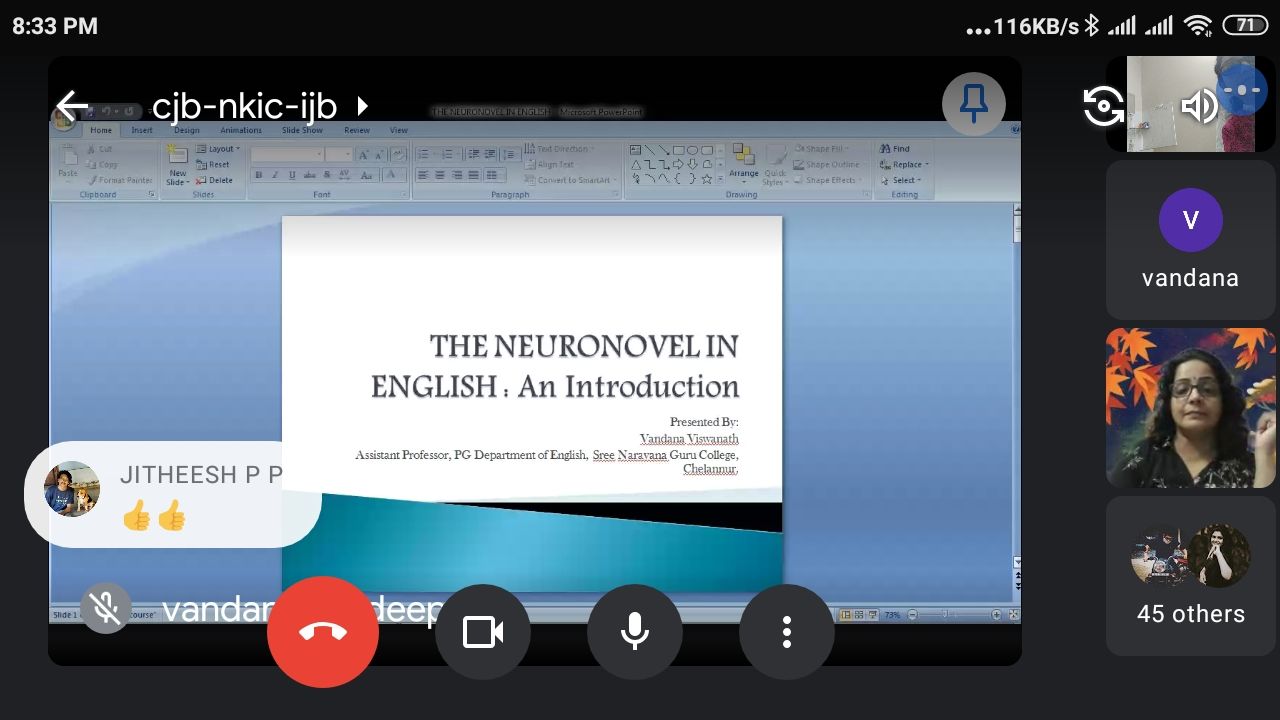
Task: Tap the muted mic indicator near presenter name
Action: tap(106, 608)
